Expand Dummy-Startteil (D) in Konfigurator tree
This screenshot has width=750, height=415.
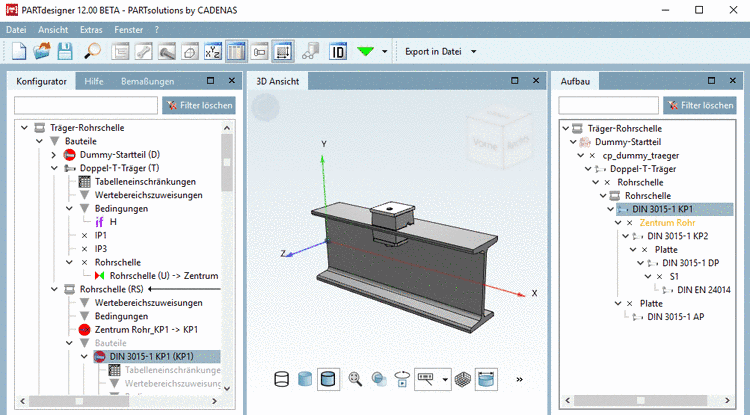[54, 155]
